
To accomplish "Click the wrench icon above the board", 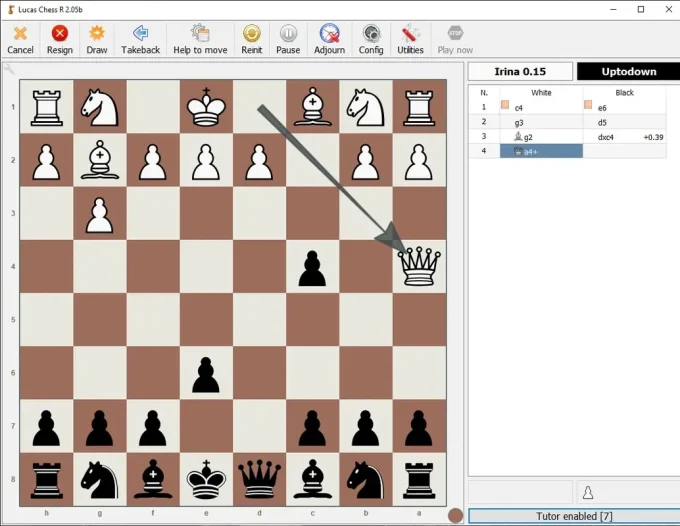I will point(9,69).
